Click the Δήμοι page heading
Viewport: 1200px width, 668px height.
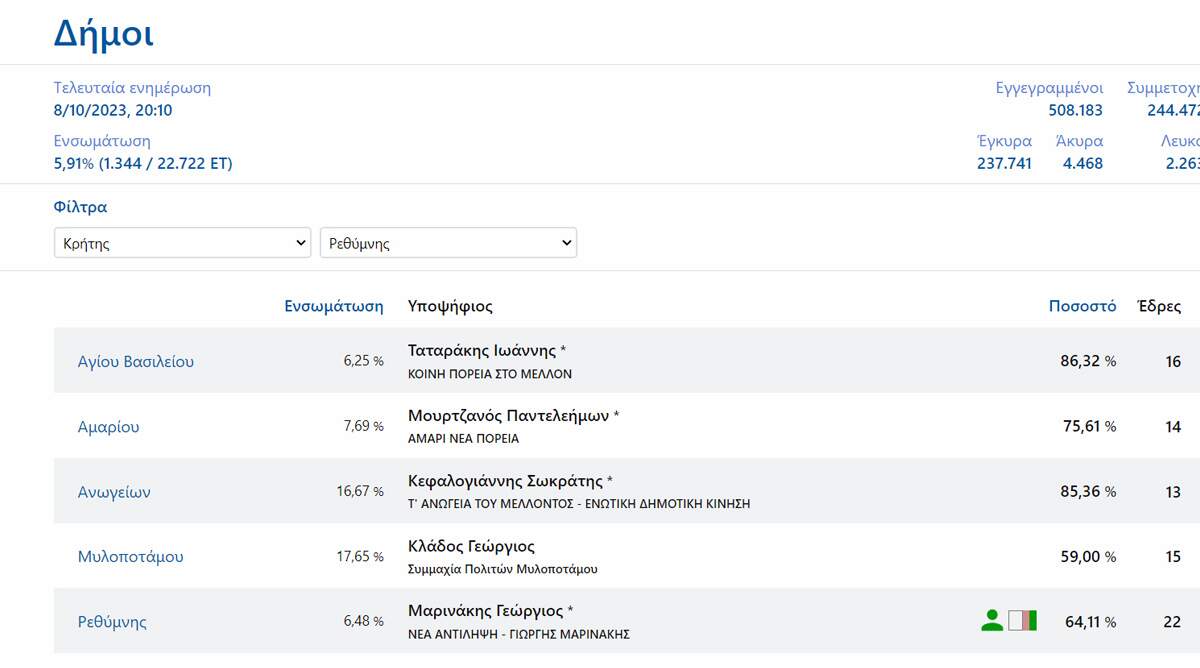(x=103, y=35)
